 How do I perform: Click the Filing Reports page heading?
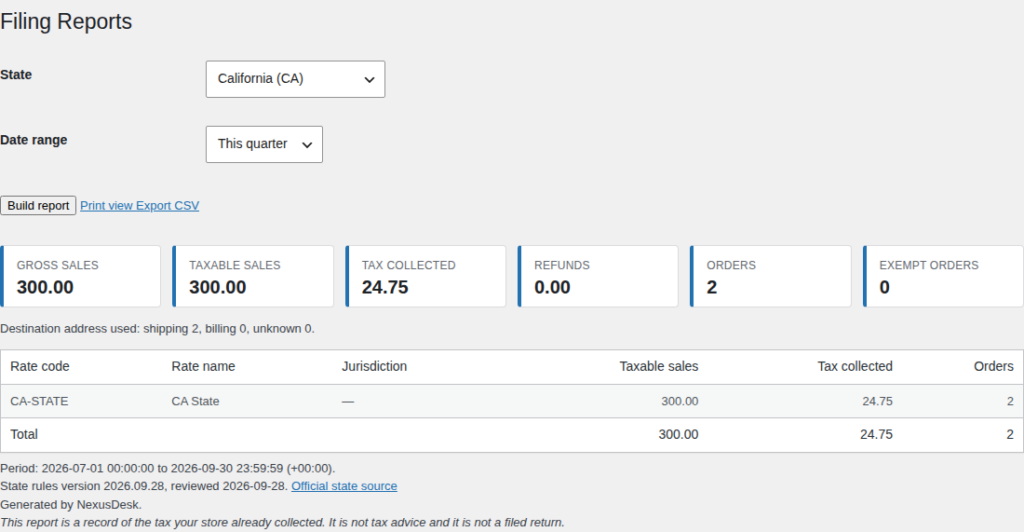pyautogui.click(x=66, y=22)
